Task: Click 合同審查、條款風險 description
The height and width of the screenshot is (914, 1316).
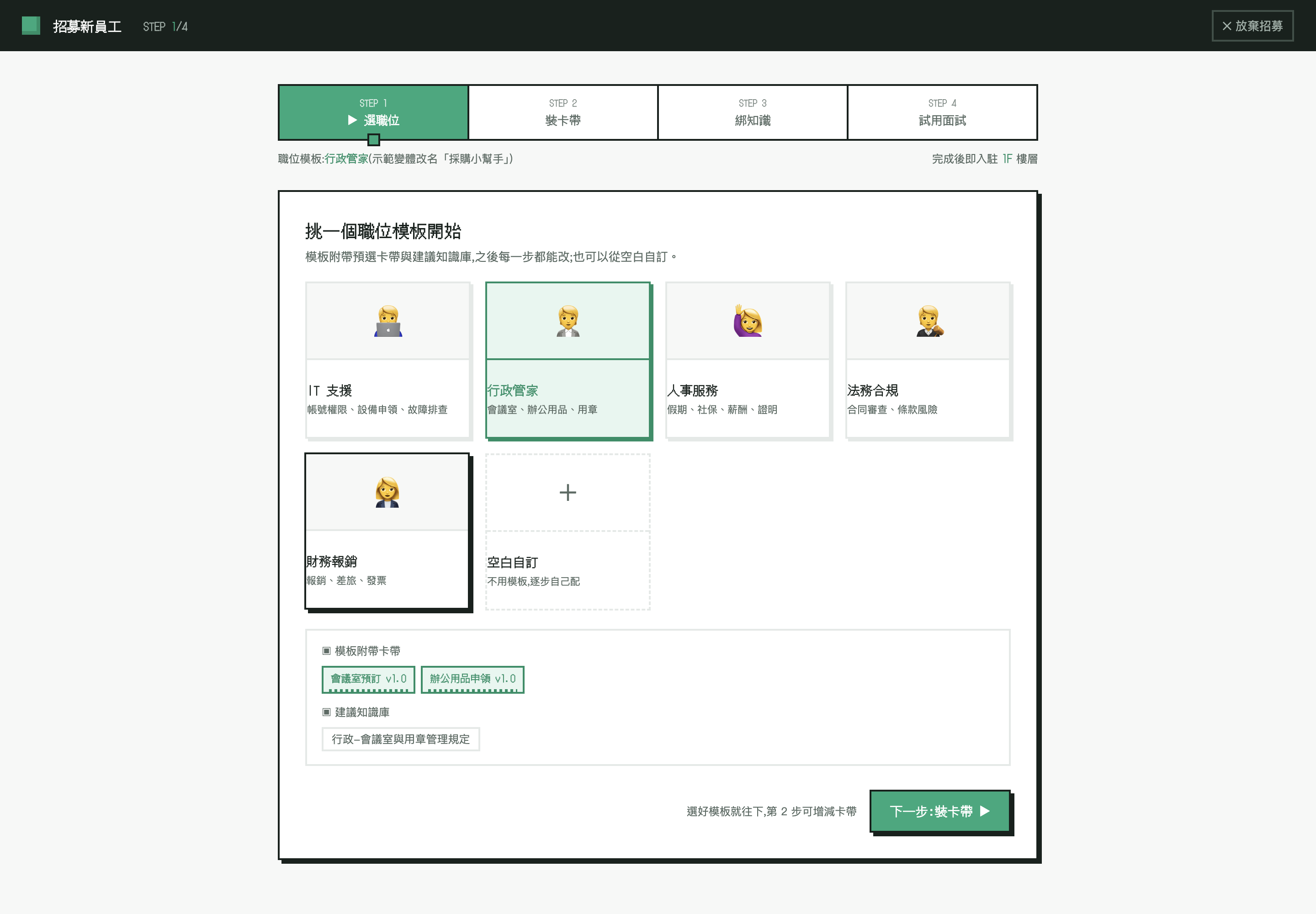Action: [x=891, y=409]
